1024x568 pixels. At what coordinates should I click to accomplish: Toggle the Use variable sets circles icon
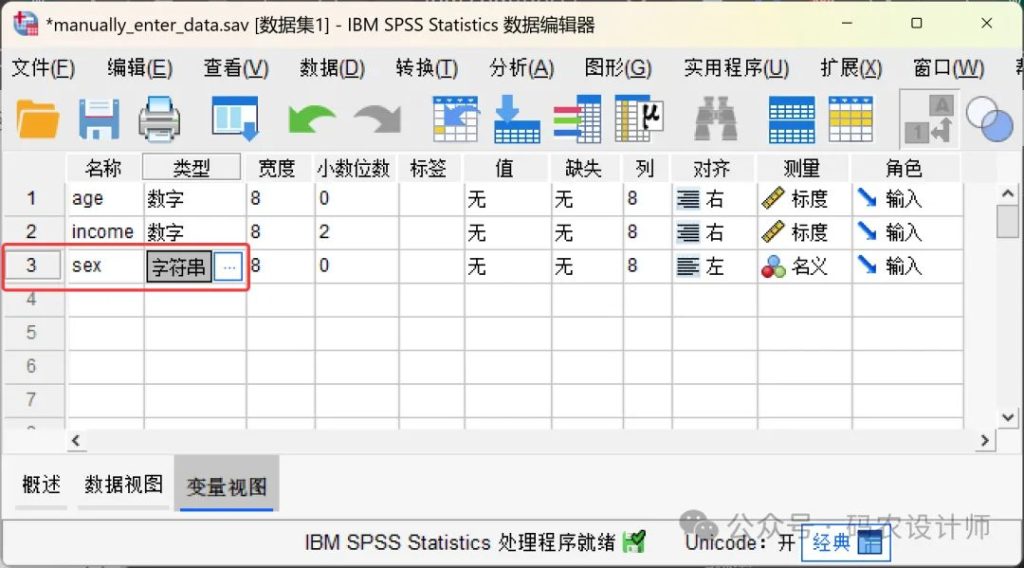tap(989, 119)
